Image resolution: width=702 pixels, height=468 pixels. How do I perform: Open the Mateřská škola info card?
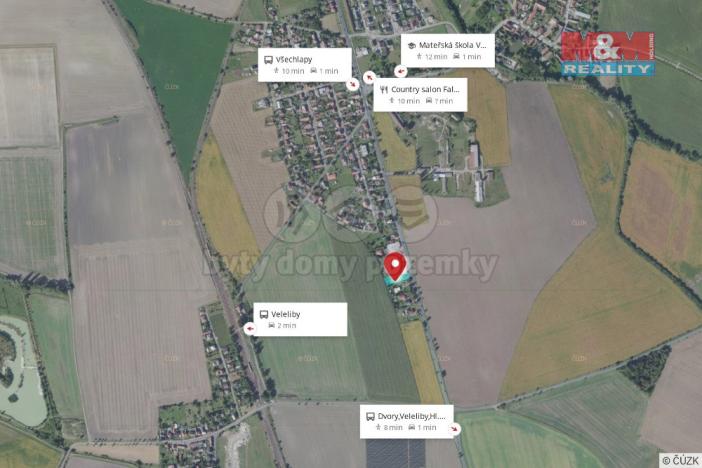(x=447, y=51)
